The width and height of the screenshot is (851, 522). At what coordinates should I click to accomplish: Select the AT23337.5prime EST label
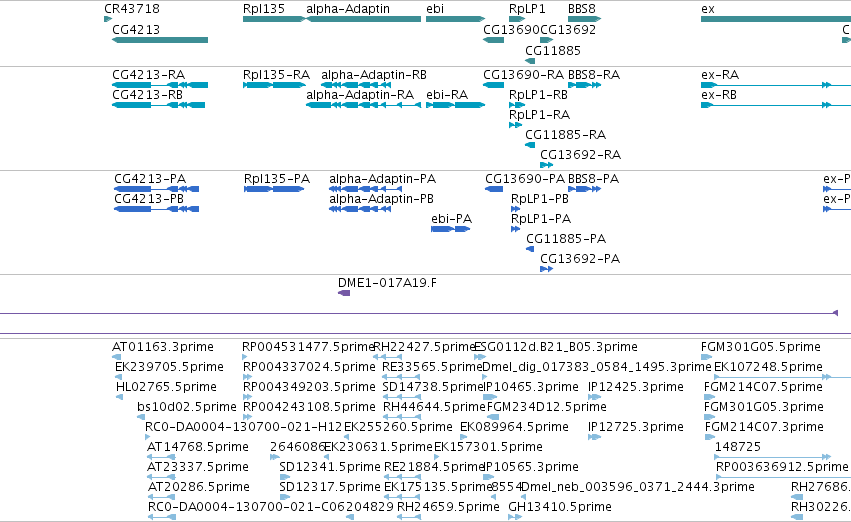pyautogui.click(x=198, y=467)
